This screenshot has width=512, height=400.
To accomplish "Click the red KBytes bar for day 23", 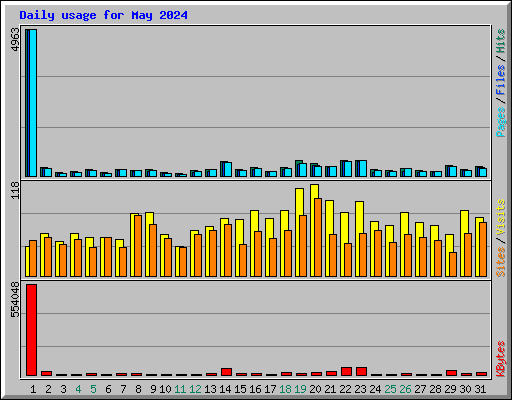I will point(361,371).
